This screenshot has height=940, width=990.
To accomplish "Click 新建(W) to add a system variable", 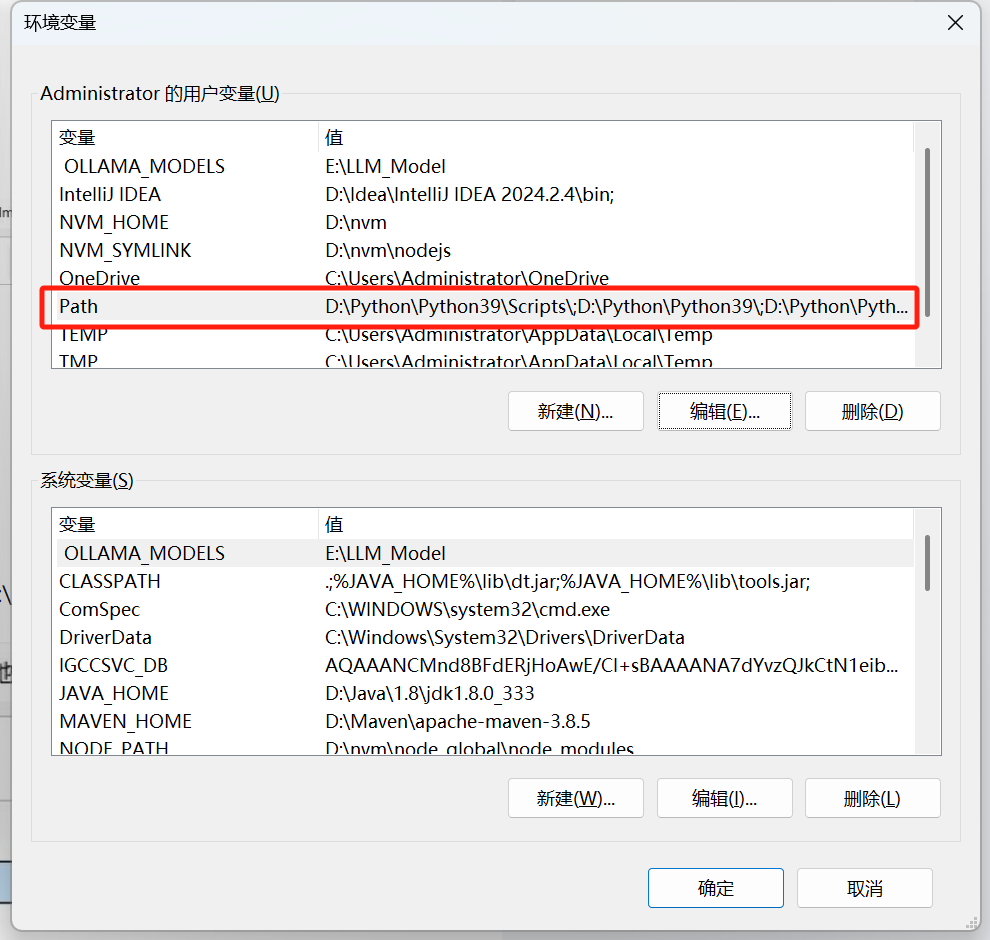I will [575, 798].
